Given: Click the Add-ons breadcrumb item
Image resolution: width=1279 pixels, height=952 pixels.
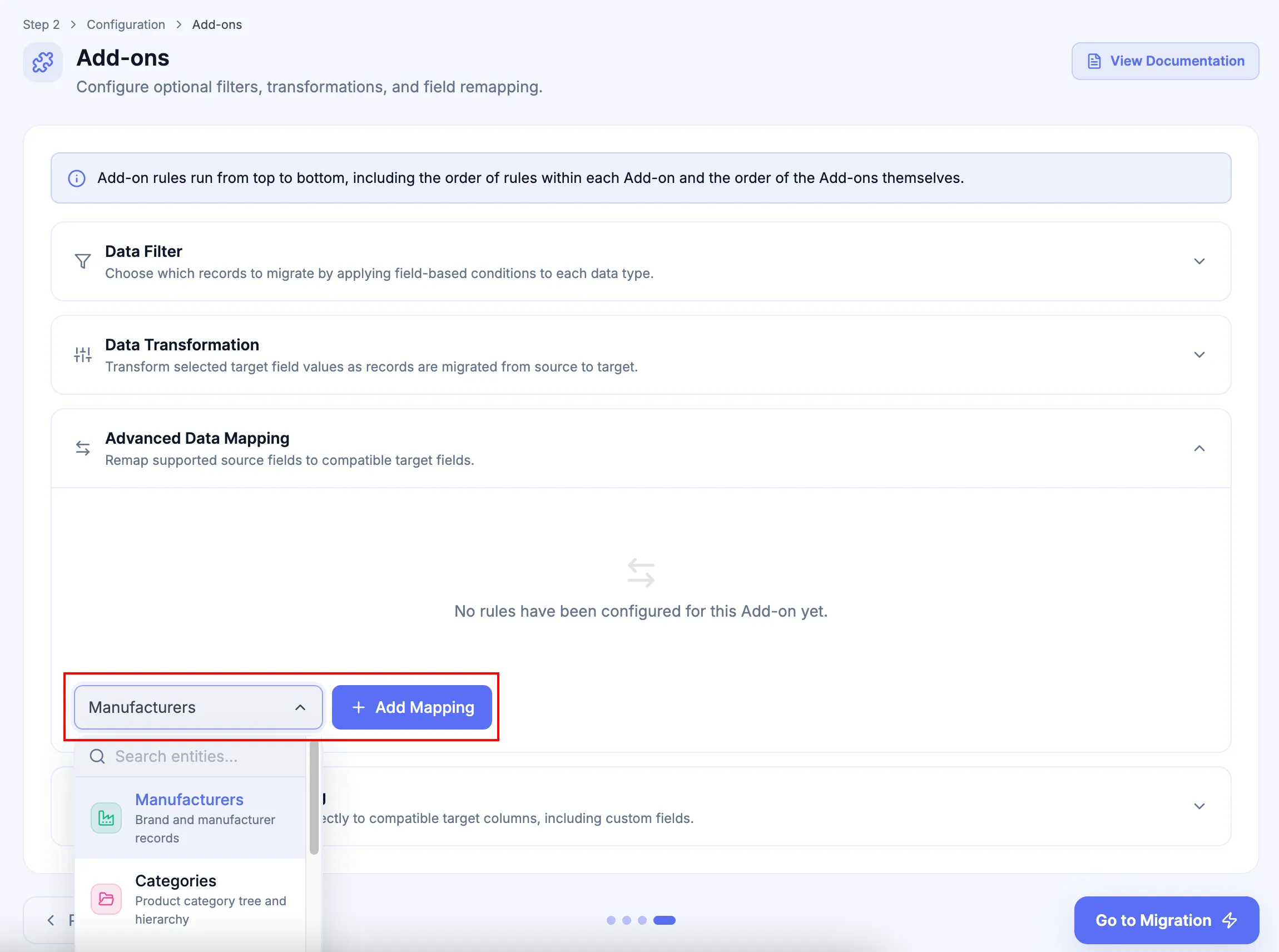Looking at the screenshot, I should 217,25.
